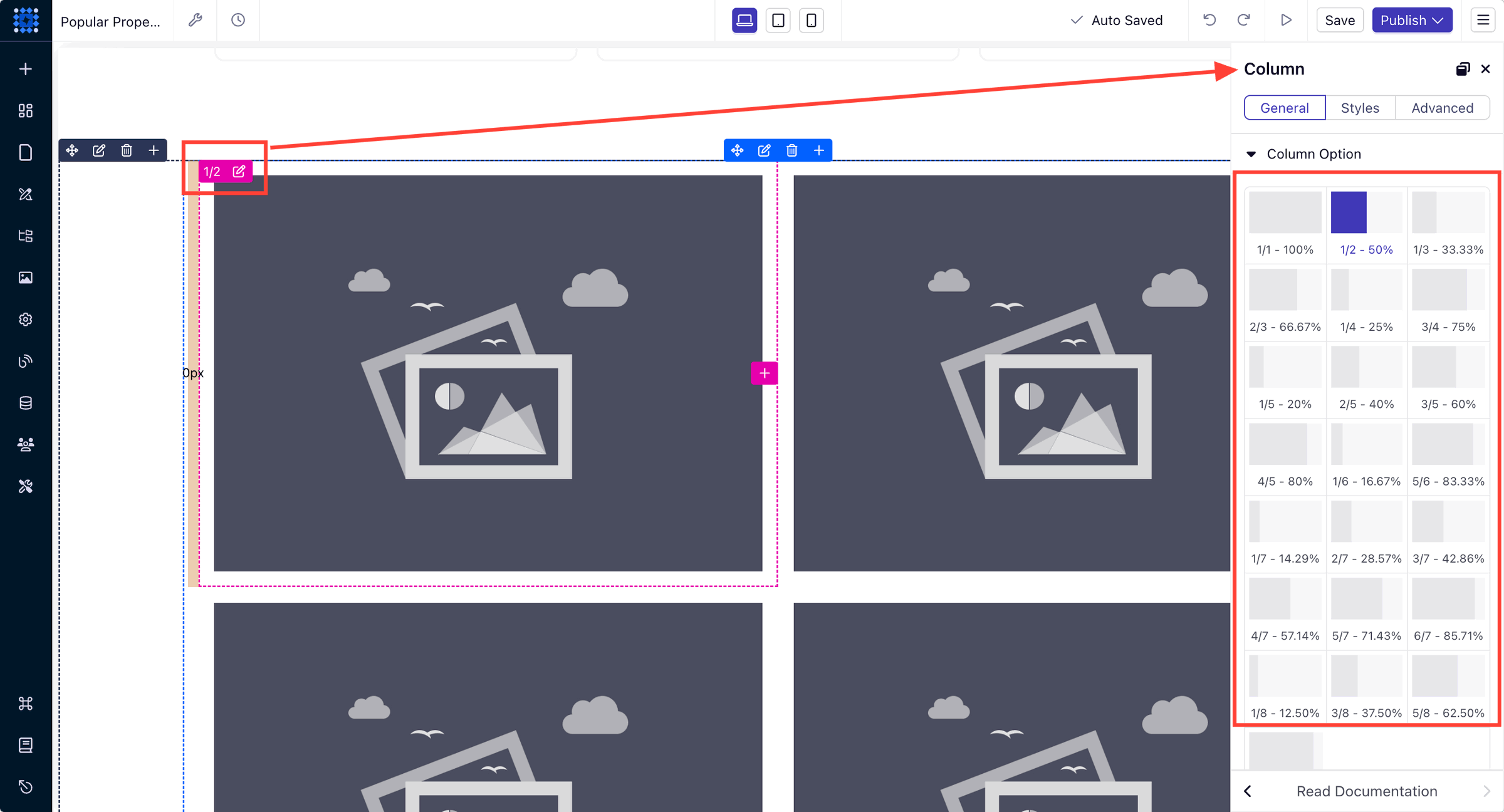Image resolution: width=1504 pixels, height=812 pixels.
Task: Open the settings gear icon in sidebar
Action: (26, 320)
